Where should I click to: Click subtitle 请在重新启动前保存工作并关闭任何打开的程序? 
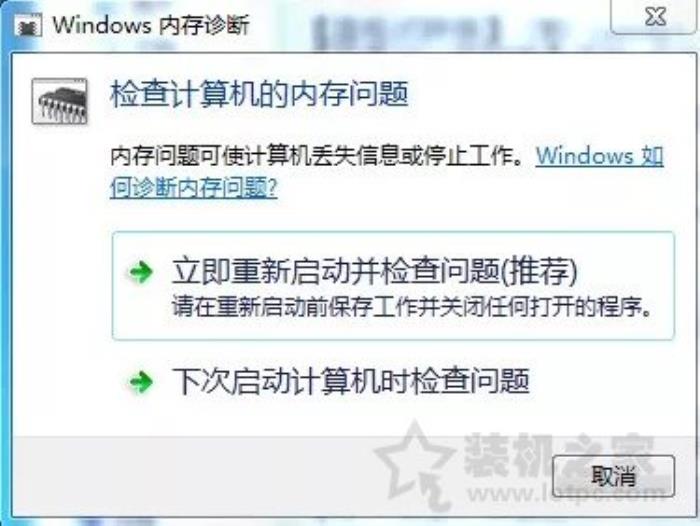point(411,307)
